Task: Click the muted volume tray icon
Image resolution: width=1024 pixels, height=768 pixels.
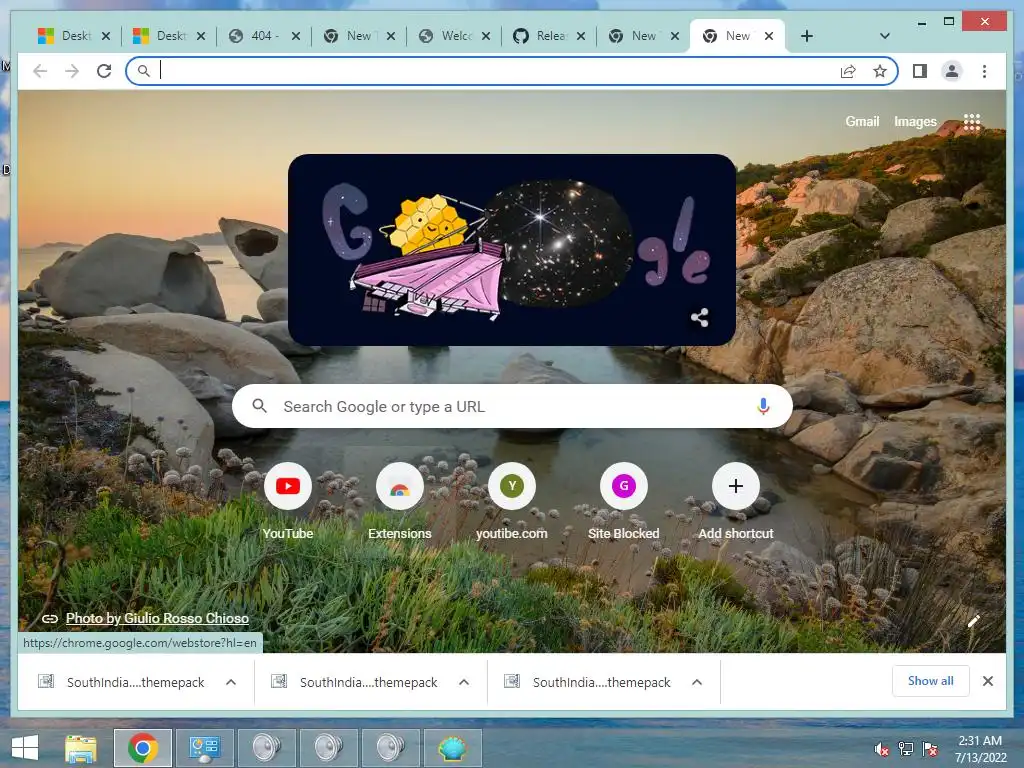Action: 882,749
